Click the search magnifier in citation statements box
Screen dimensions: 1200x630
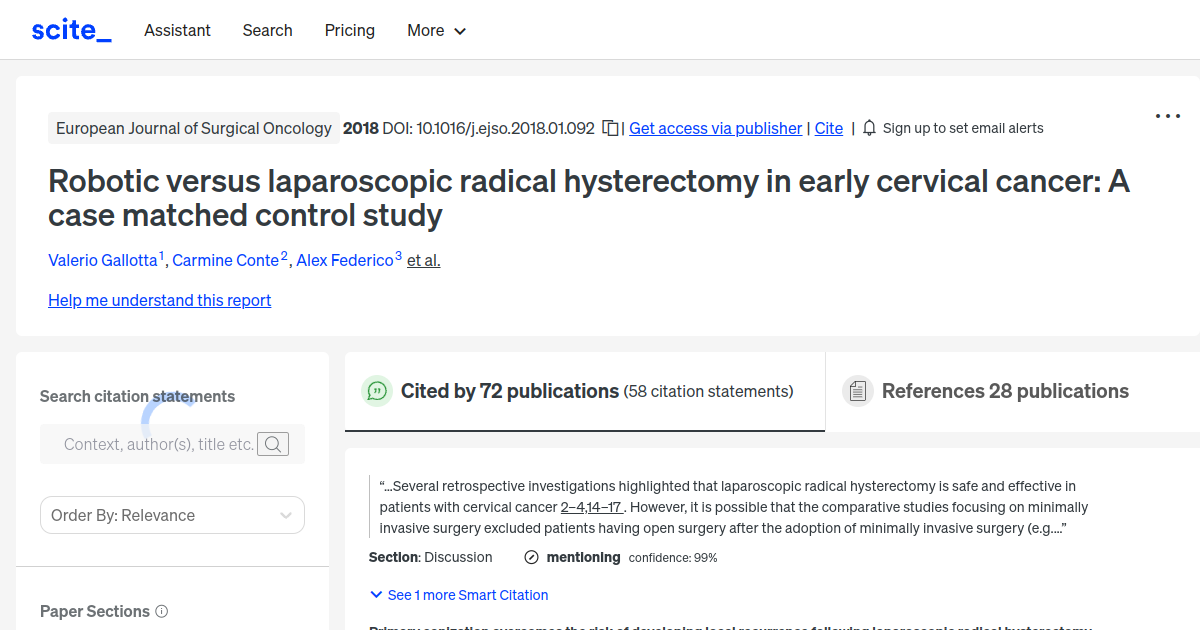272,443
